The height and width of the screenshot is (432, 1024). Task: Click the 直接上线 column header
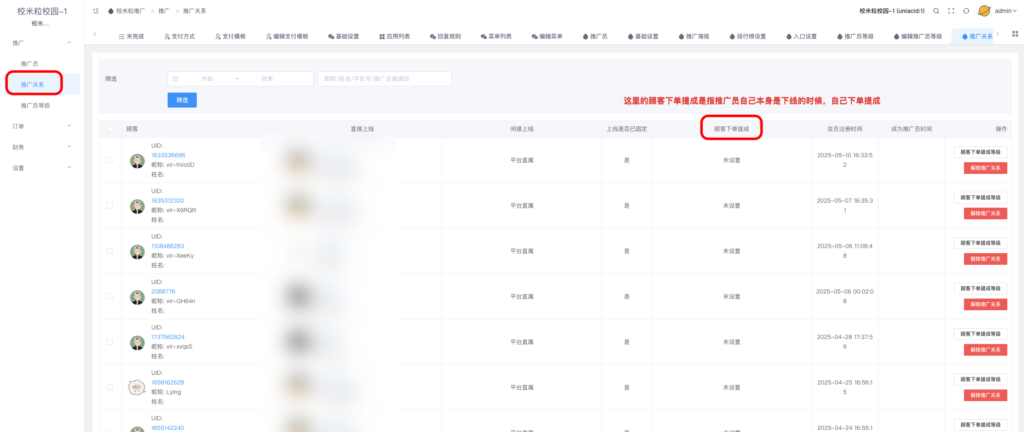point(362,129)
